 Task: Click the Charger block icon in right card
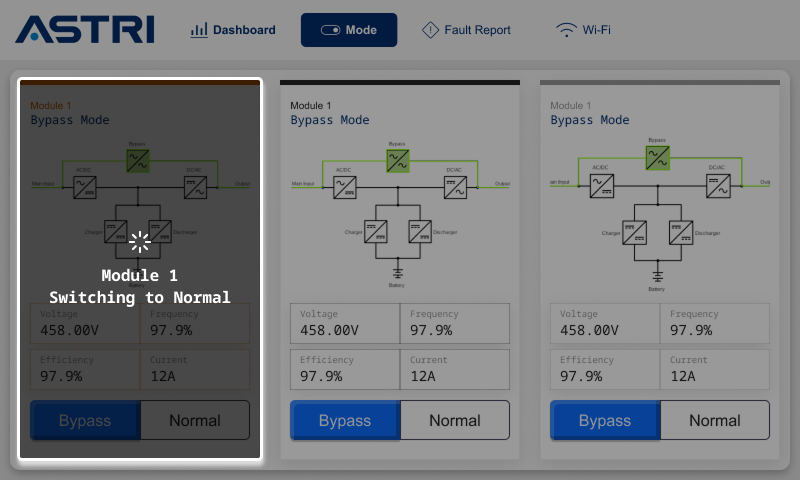(x=634, y=233)
